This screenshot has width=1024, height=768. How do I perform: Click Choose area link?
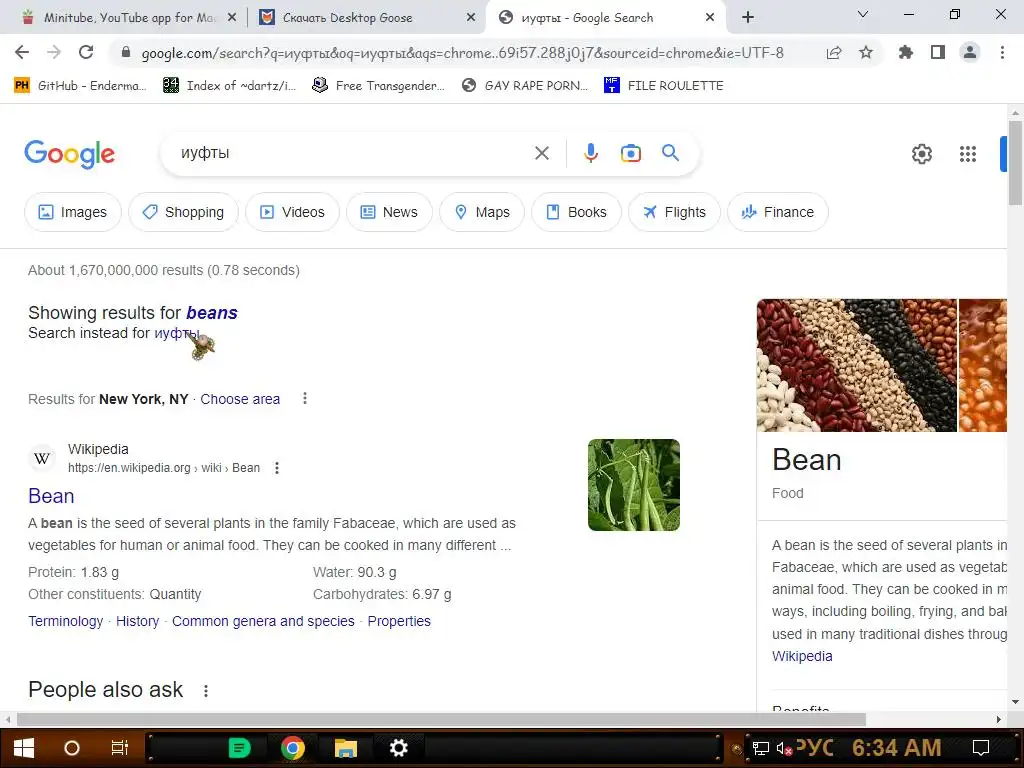tap(240, 399)
